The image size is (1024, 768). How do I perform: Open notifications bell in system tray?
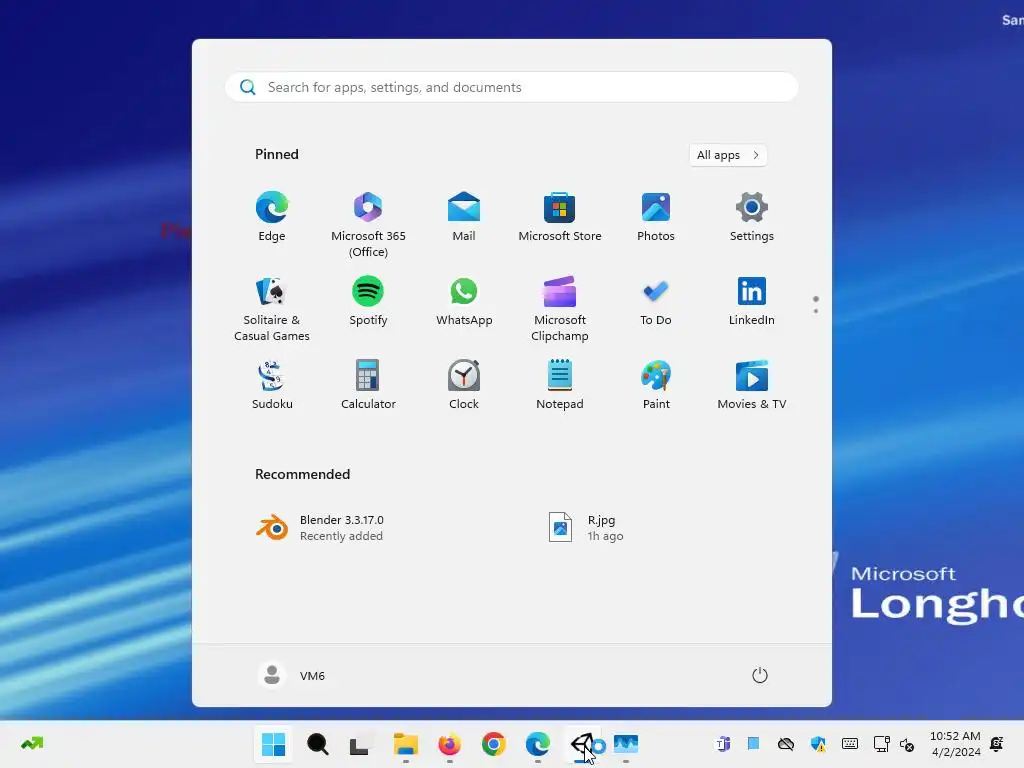click(x=997, y=744)
